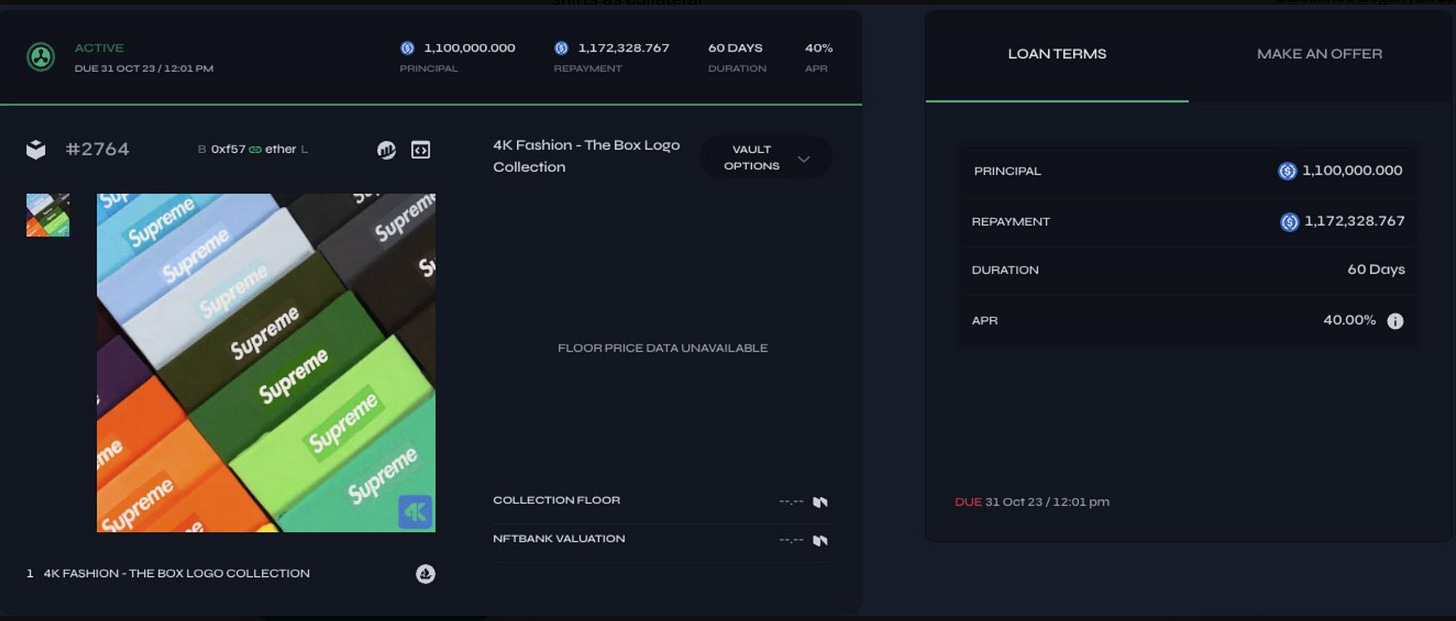Click the USDC coin icon by header principal
This screenshot has width=1456, height=621.
click(407, 48)
